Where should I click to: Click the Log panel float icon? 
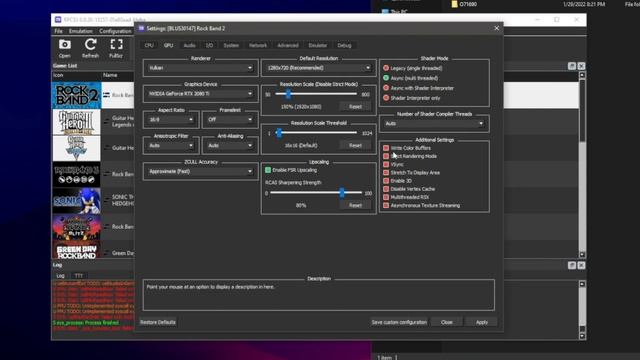coord(572,265)
